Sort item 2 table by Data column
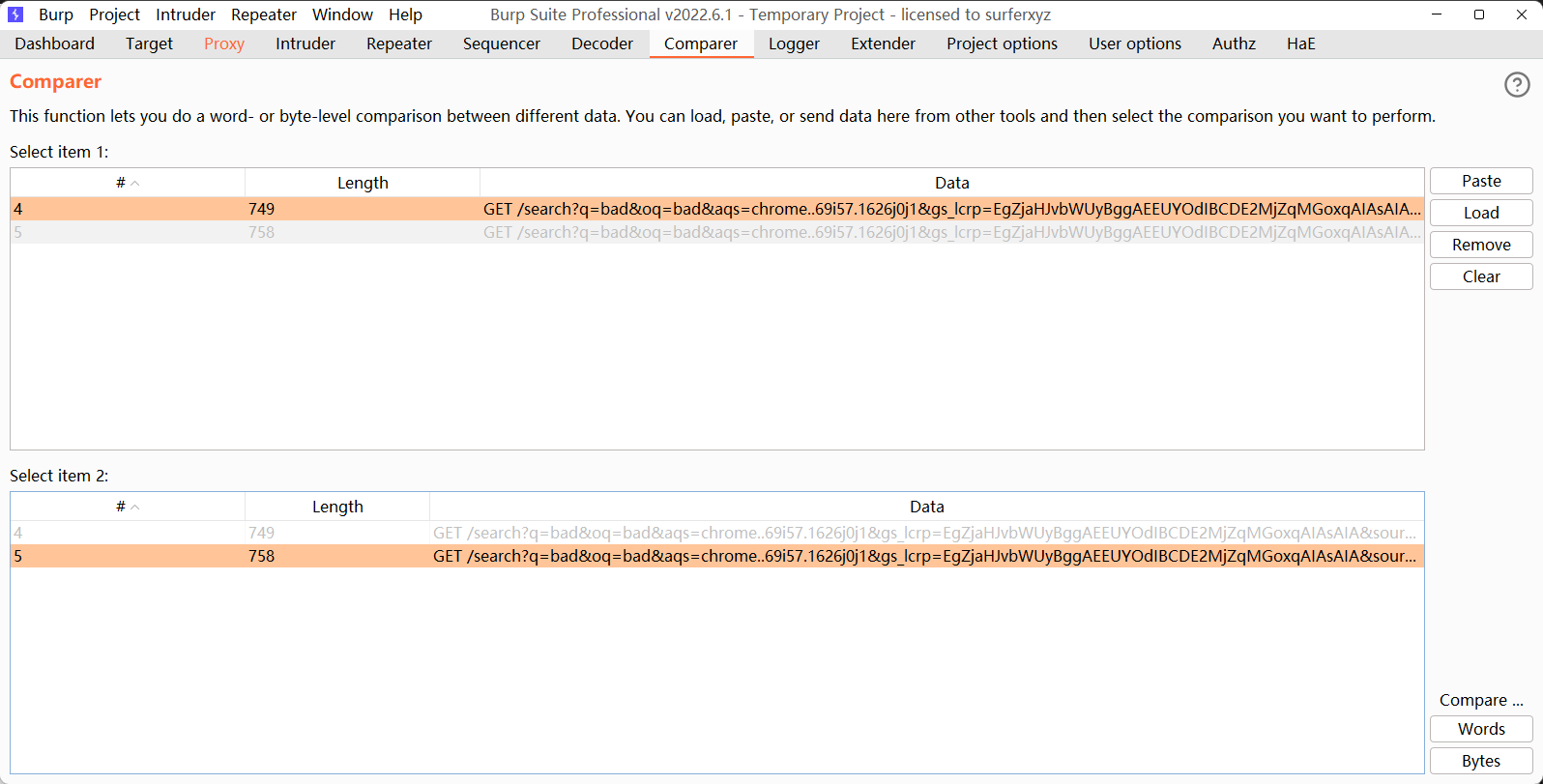 [926, 507]
